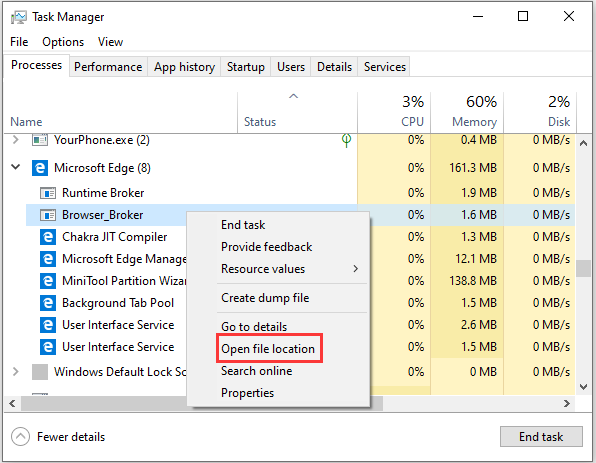Click the Fewer details circular arrow icon
Screen dimensions: 596x463
(20, 436)
